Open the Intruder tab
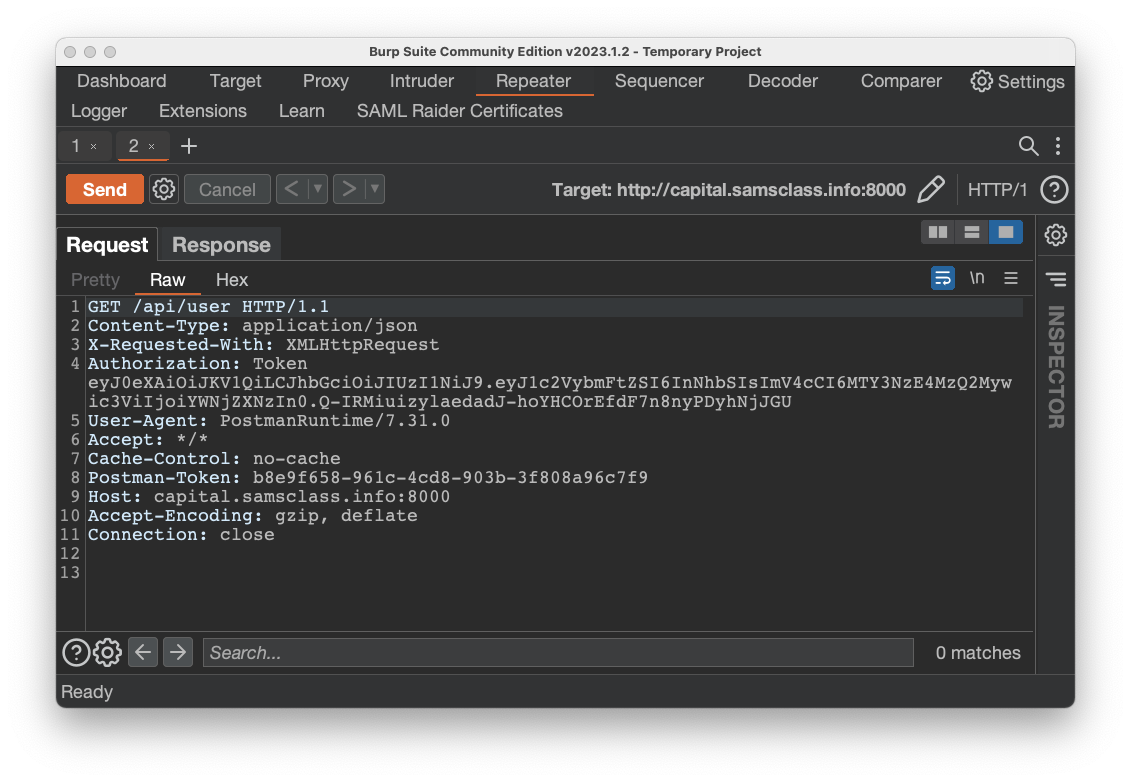Screen dimensions: 1131x782 coord(422,81)
